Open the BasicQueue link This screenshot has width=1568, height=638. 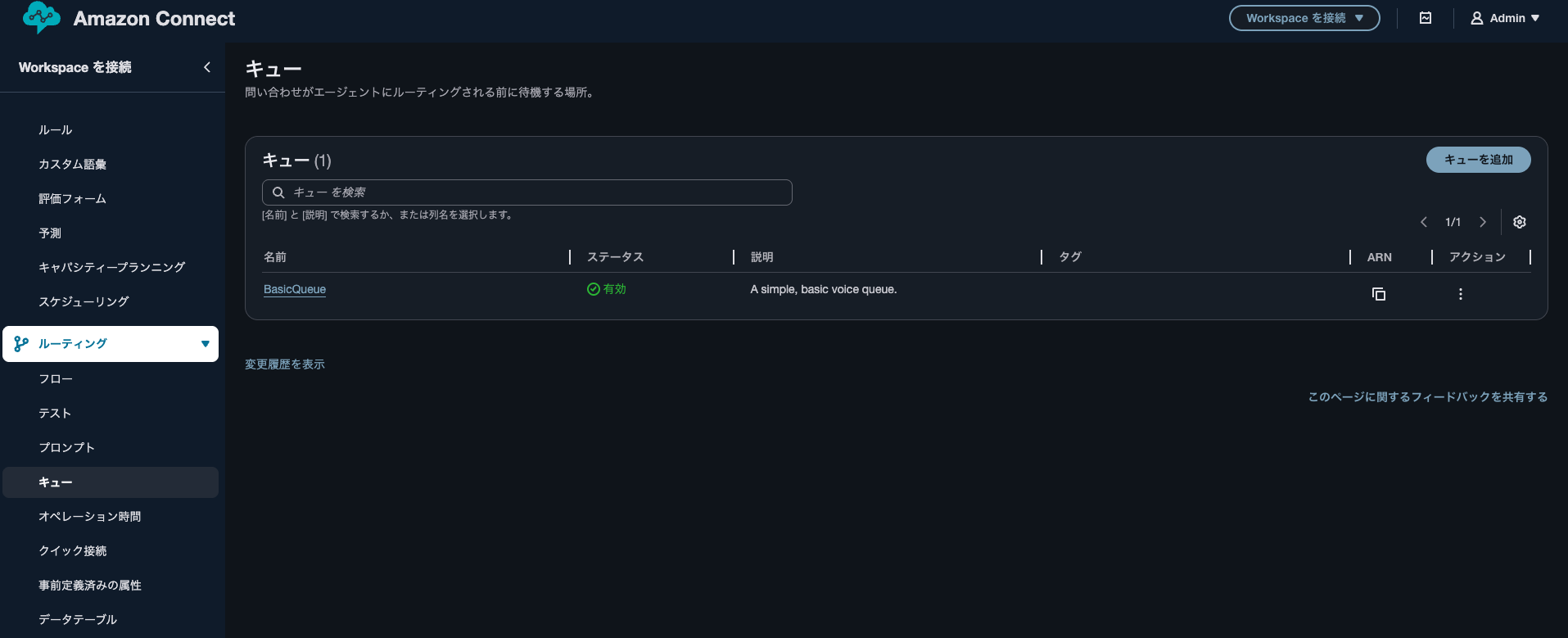tap(295, 289)
